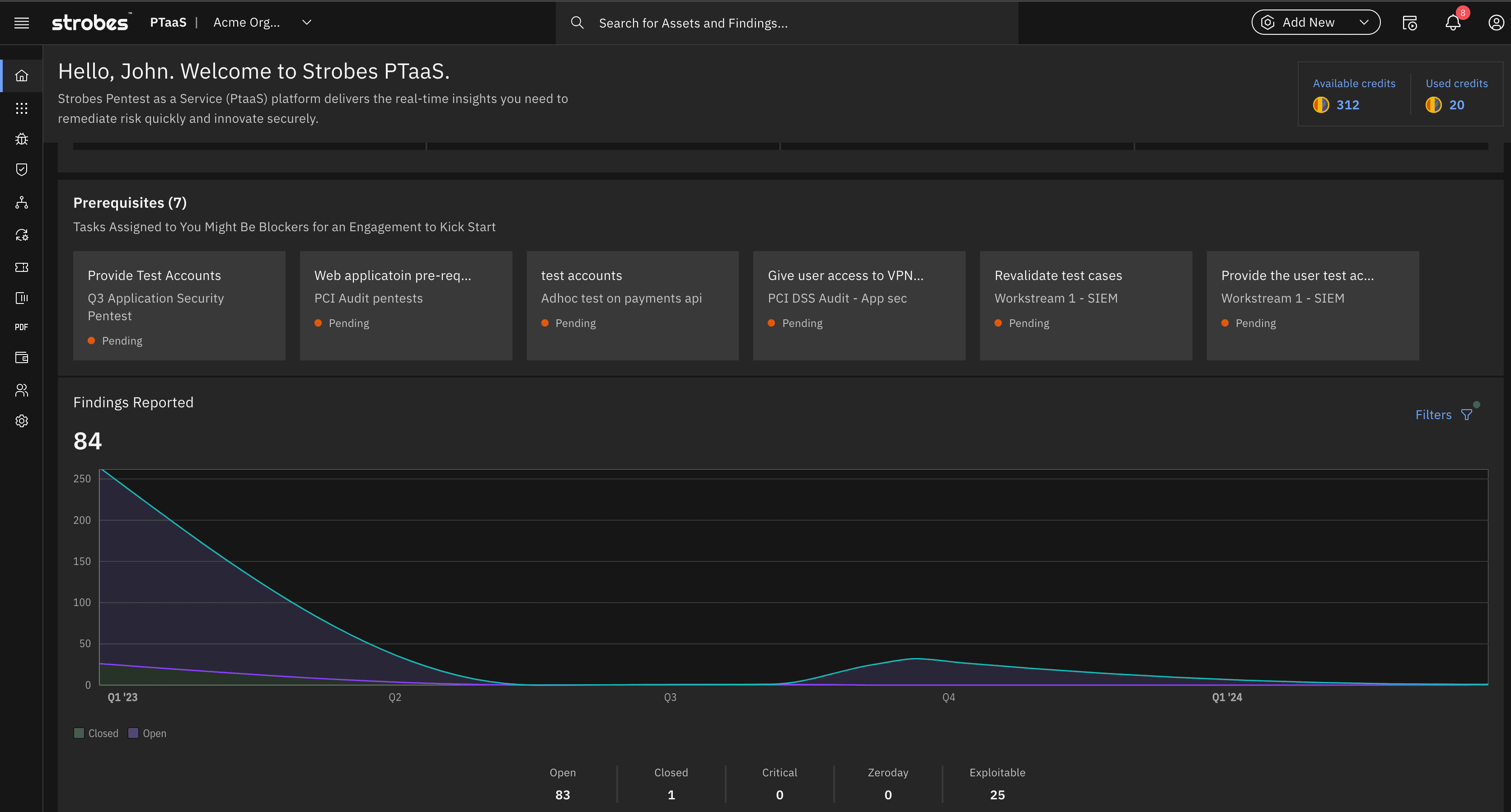Open the wallet credits sidebar icon
The width and height of the screenshot is (1511, 812).
pos(22,358)
